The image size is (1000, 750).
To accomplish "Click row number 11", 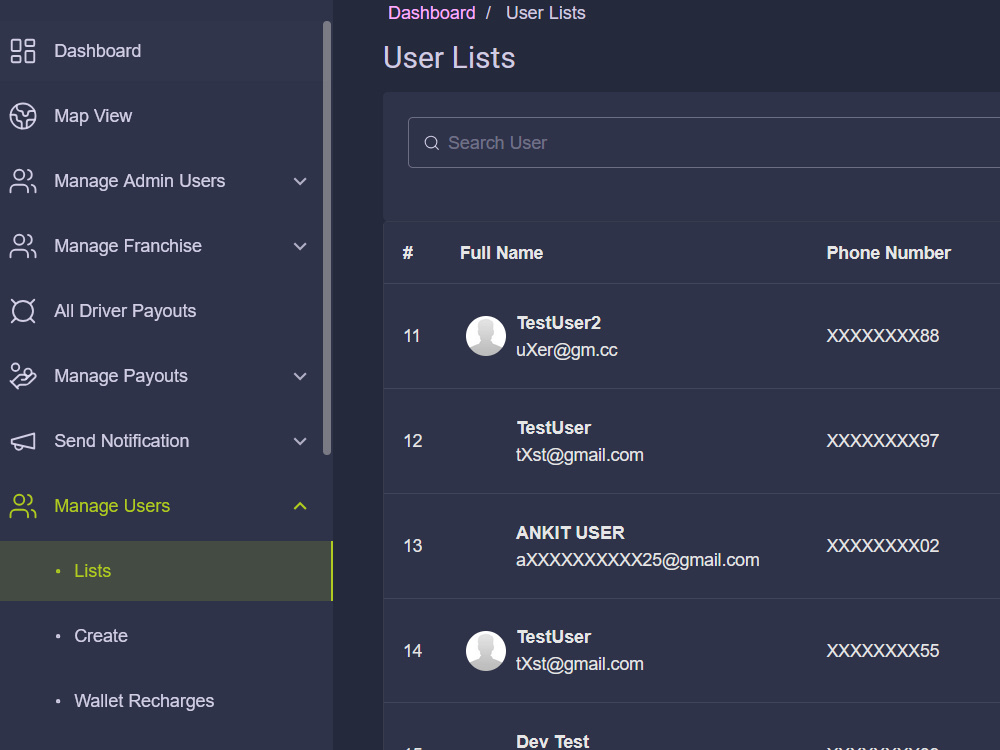I will 412,336.
